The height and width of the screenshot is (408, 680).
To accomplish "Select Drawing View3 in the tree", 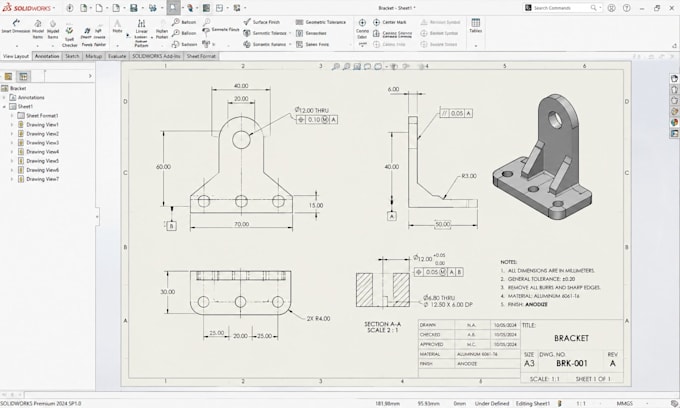I will [x=38, y=143].
